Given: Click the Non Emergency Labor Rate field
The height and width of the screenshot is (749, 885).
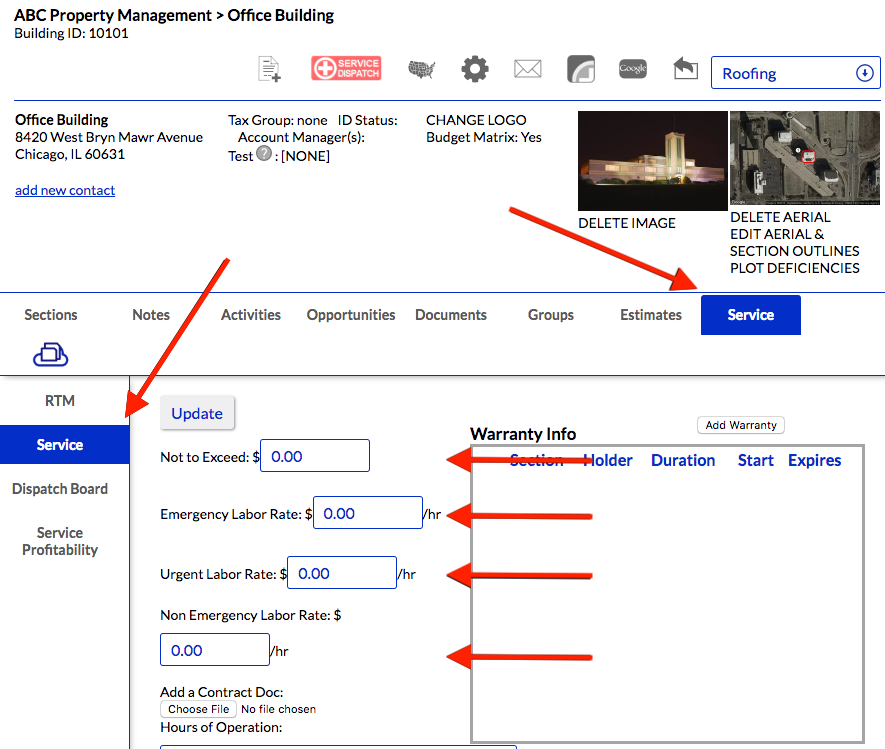Looking at the screenshot, I should 215,650.
